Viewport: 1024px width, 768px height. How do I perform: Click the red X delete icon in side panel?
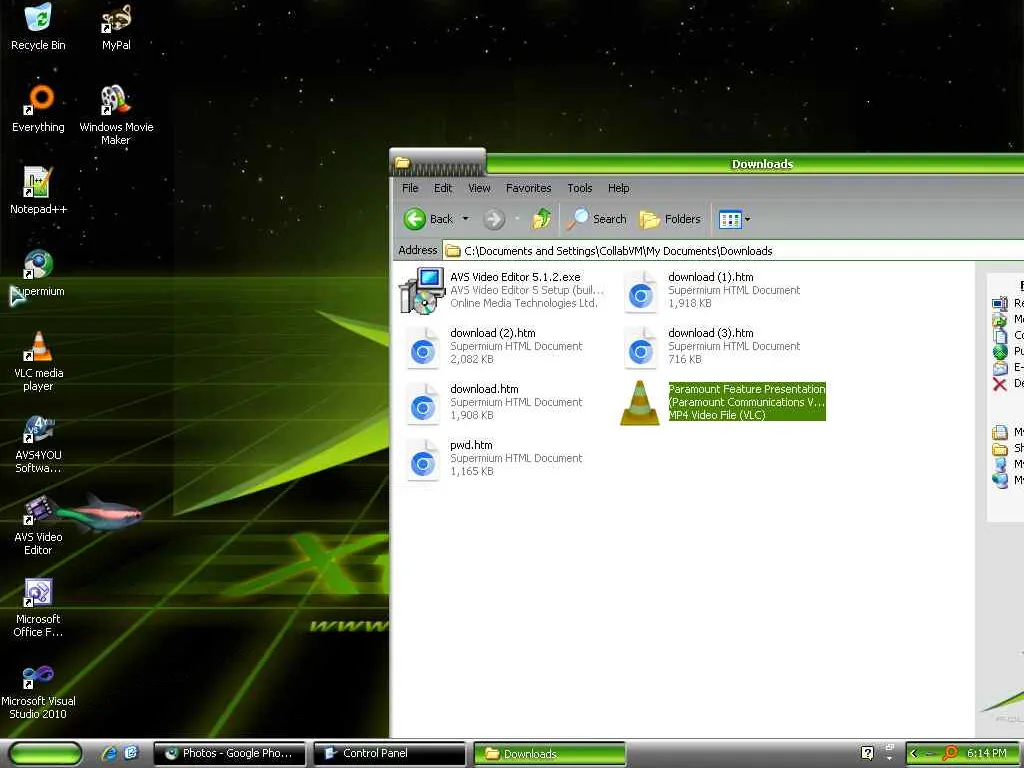click(1000, 383)
